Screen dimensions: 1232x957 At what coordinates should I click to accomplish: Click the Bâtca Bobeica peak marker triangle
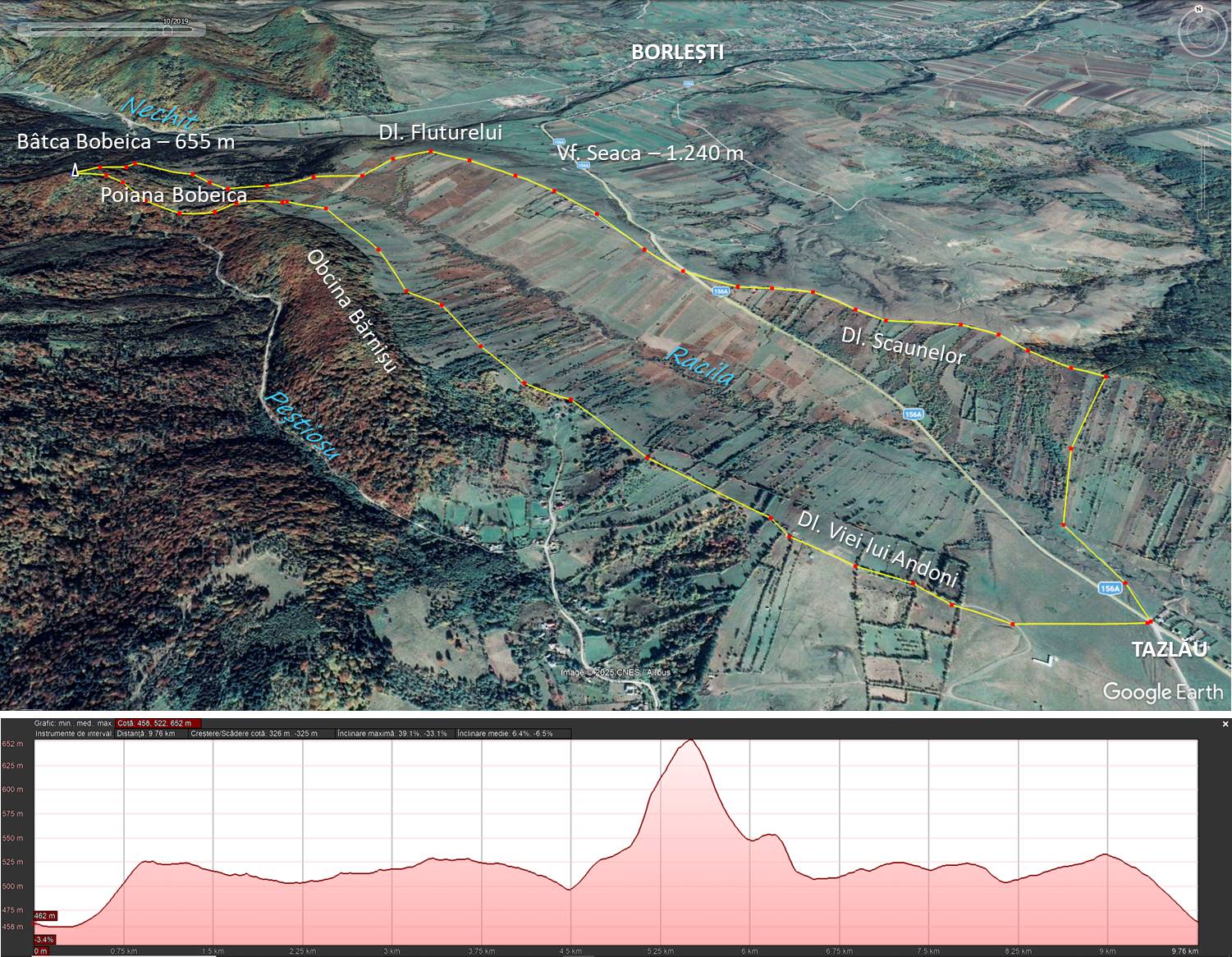[x=76, y=171]
